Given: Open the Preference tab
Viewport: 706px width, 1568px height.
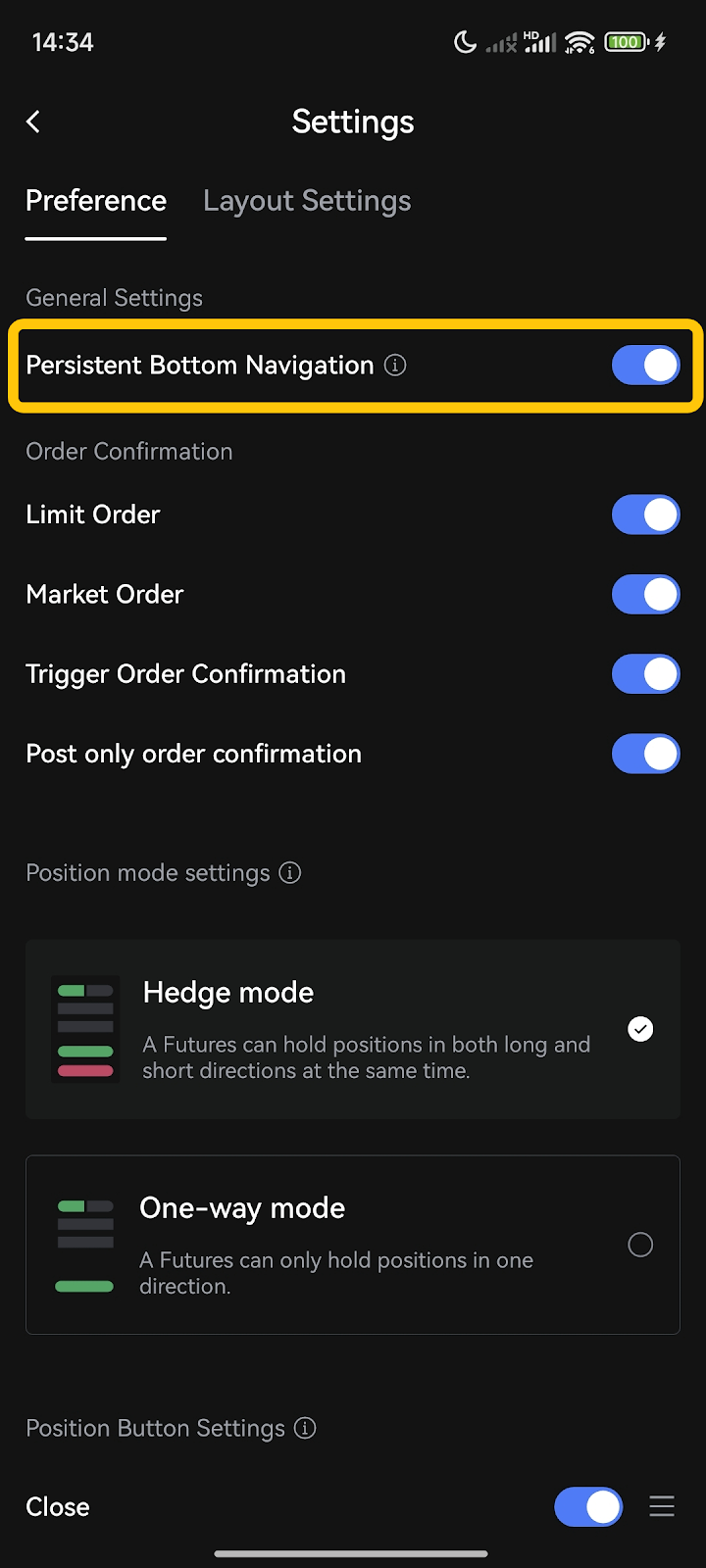Looking at the screenshot, I should (x=96, y=201).
